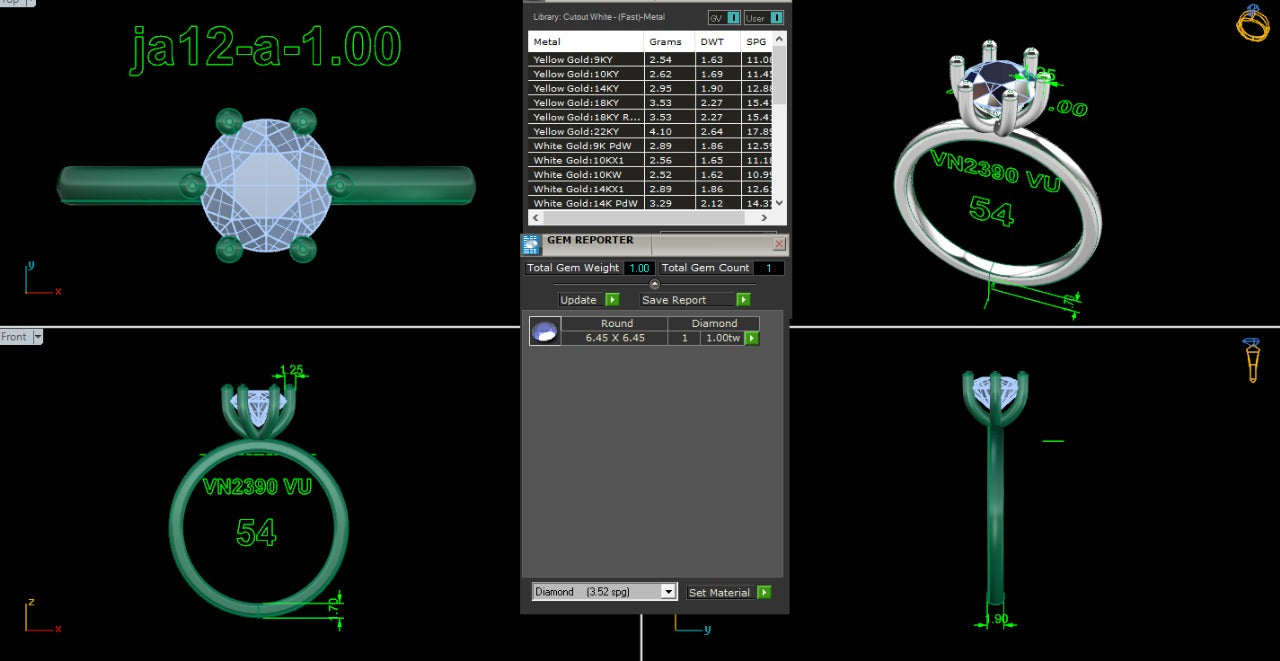Click the green arrow next to Update
Screen dimensions: 1280x661
tap(612, 300)
